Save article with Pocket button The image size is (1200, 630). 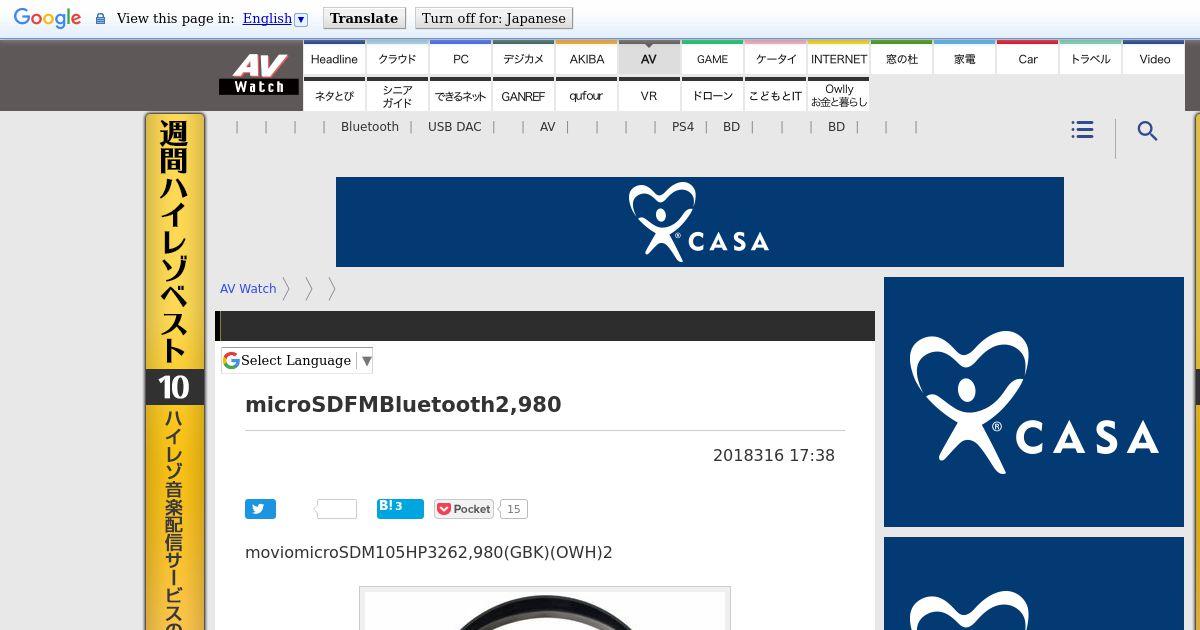[464, 509]
